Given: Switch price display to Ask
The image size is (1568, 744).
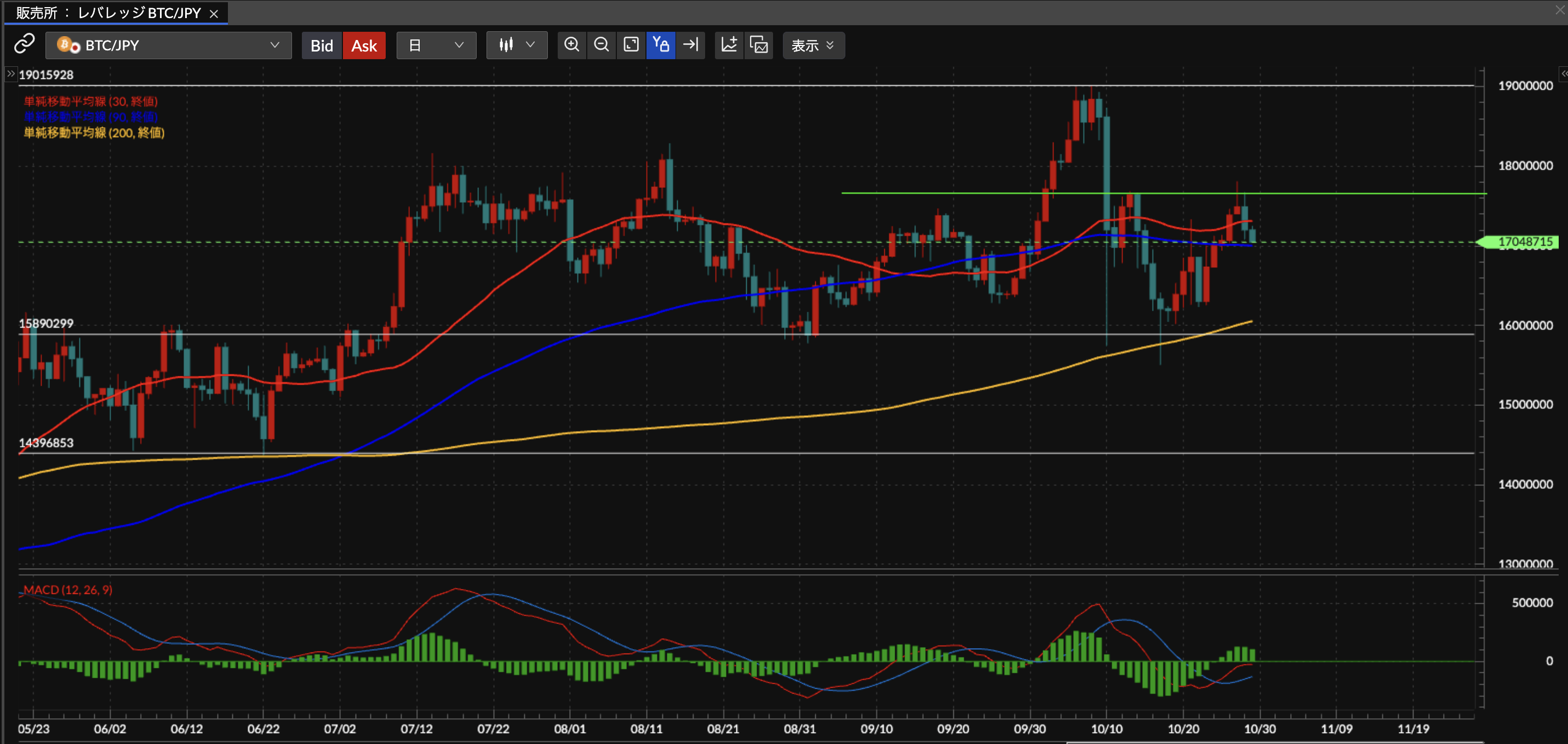Looking at the screenshot, I should point(364,45).
